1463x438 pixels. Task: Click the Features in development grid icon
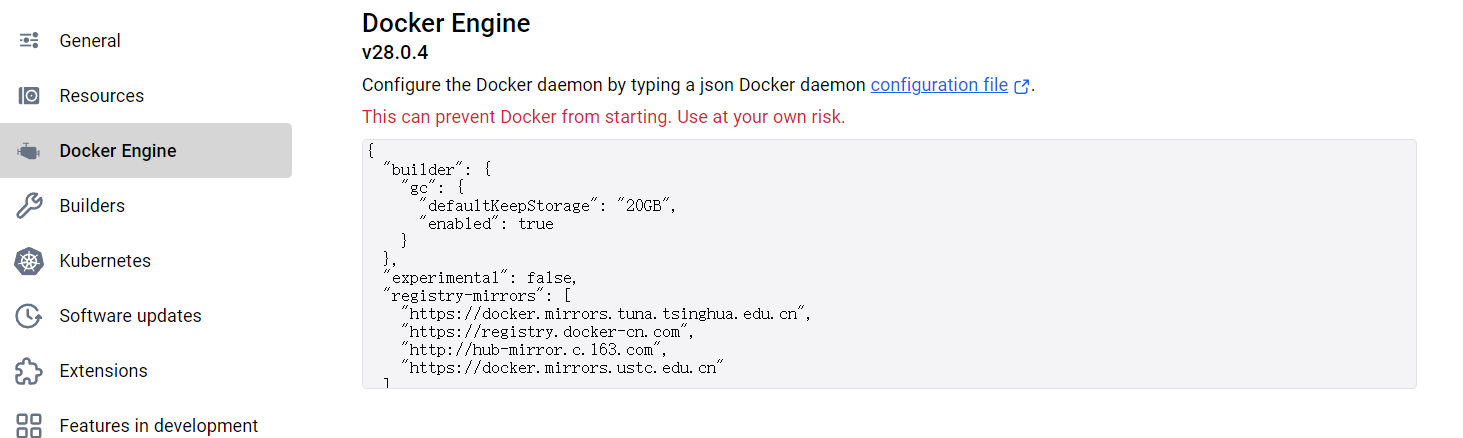pyautogui.click(x=29, y=425)
